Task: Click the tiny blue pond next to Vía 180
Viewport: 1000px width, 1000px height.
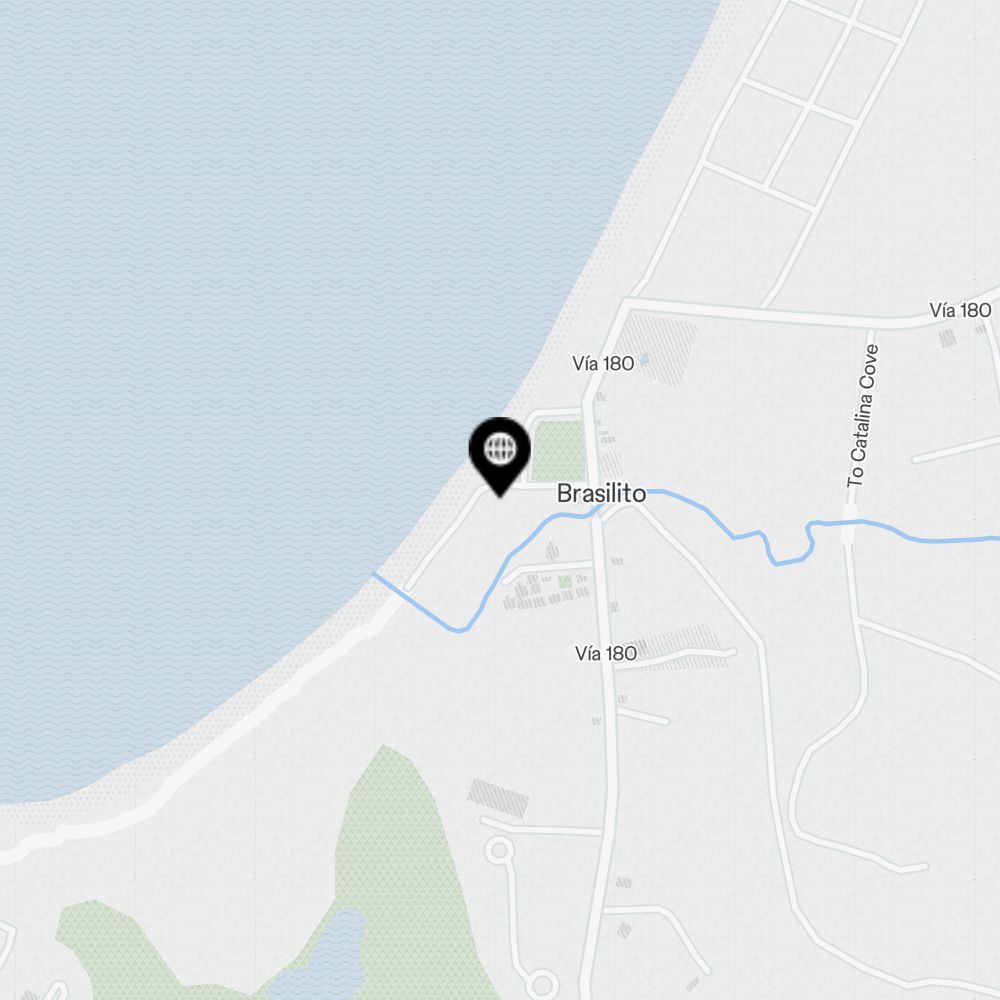Action: pos(644,360)
